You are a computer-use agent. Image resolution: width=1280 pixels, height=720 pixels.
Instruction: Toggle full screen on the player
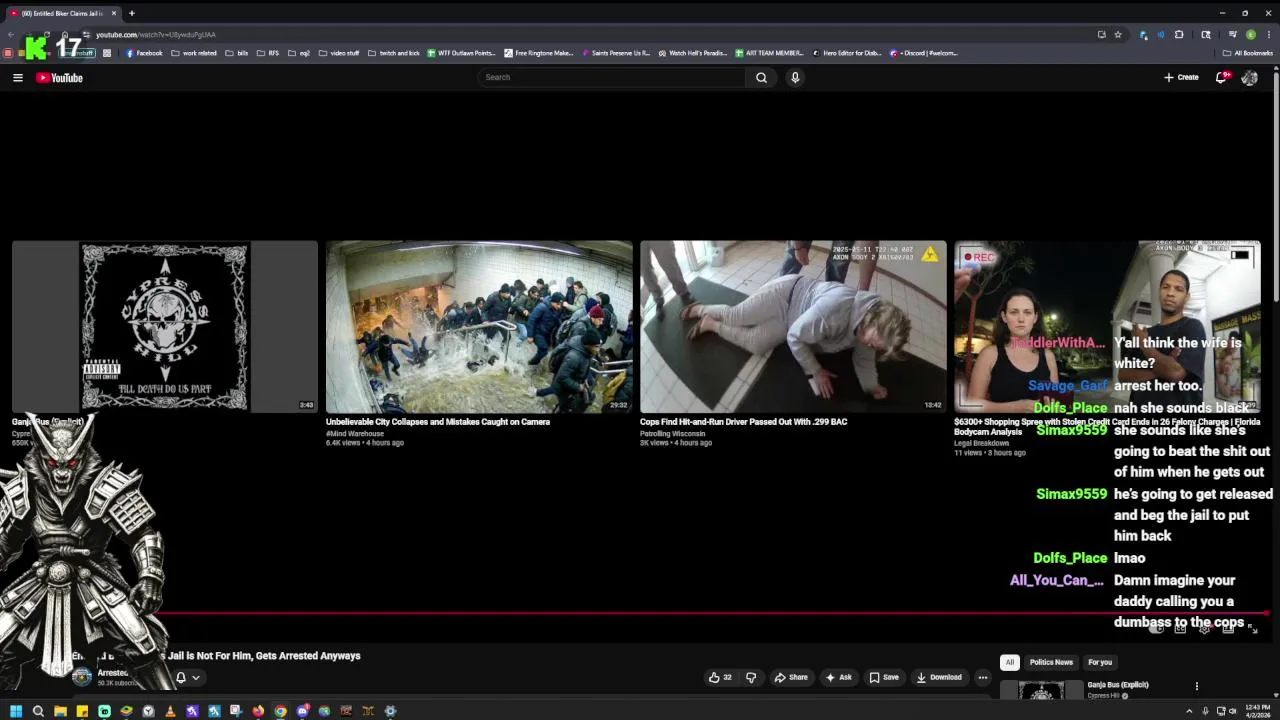pos(1252,628)
